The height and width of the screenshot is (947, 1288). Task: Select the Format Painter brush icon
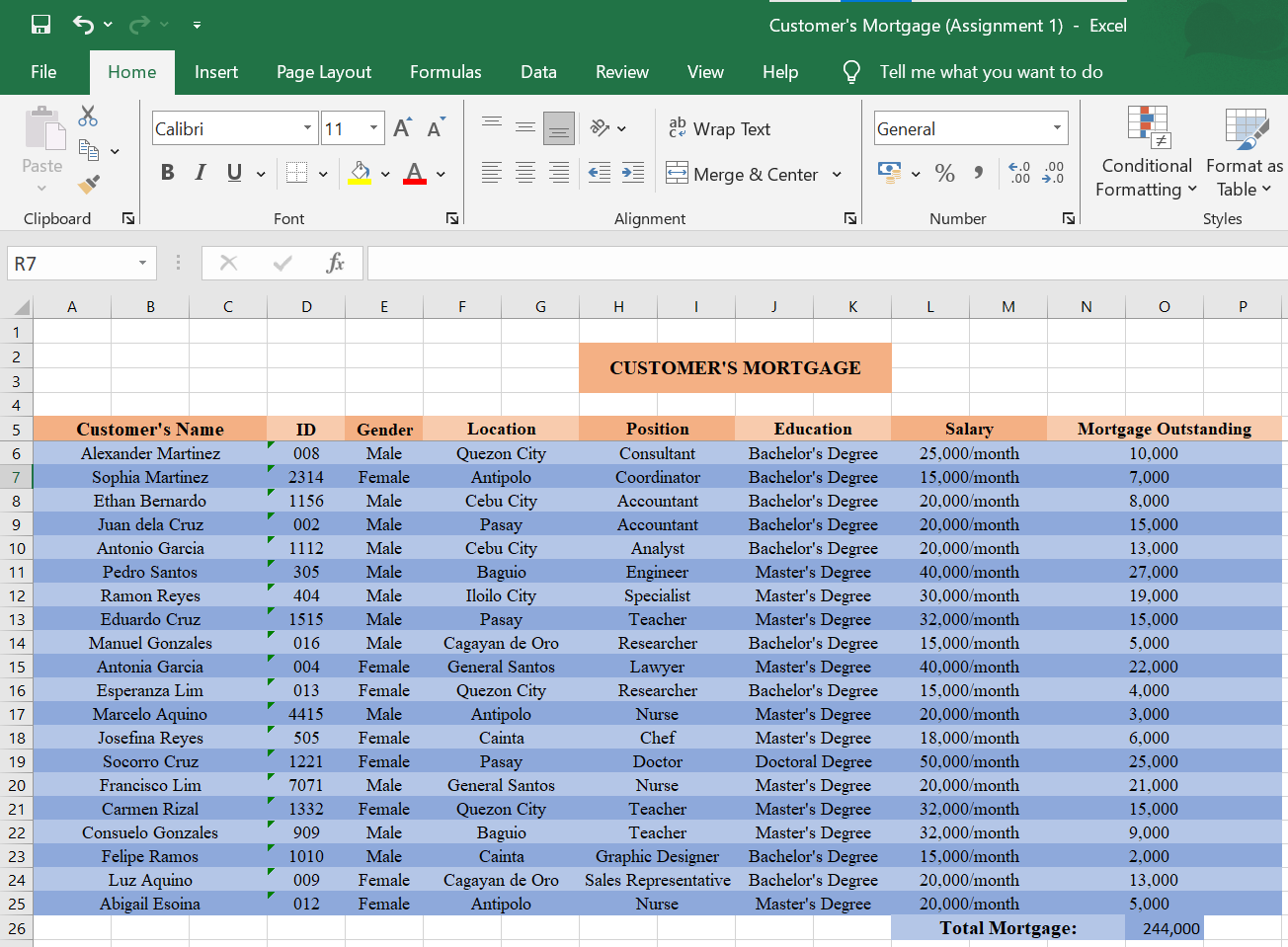click(x=89, y=184)
